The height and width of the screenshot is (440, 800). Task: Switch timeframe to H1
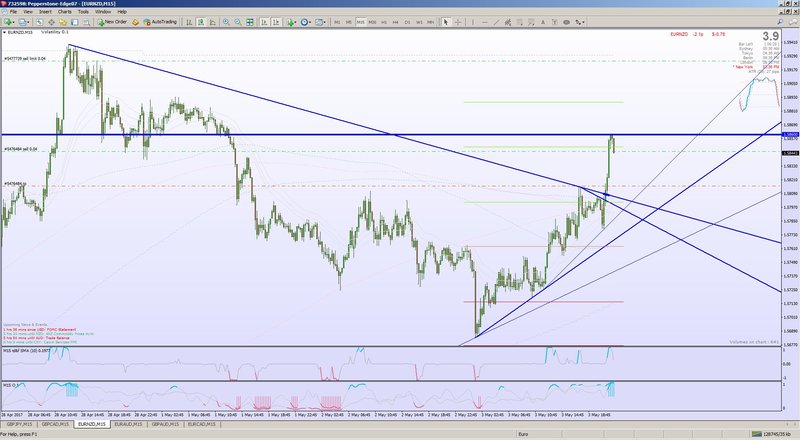(384, 22)
